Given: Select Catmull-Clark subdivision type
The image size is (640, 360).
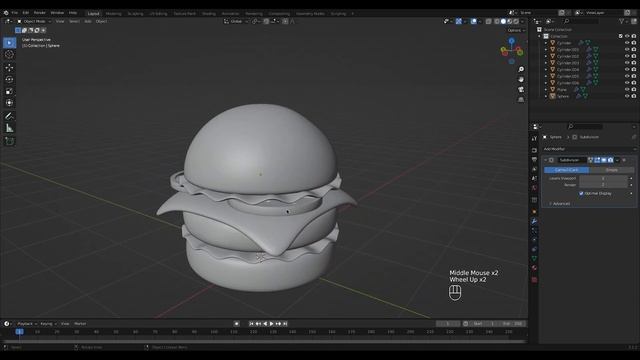Looking at the screenshot, I should pos(567,170).
